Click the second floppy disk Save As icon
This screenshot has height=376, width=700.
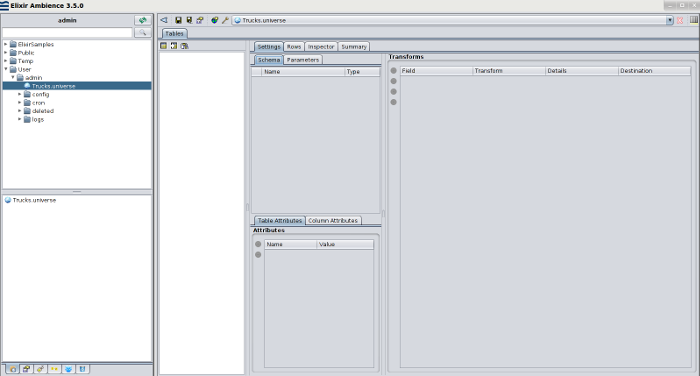pos(189,20)
